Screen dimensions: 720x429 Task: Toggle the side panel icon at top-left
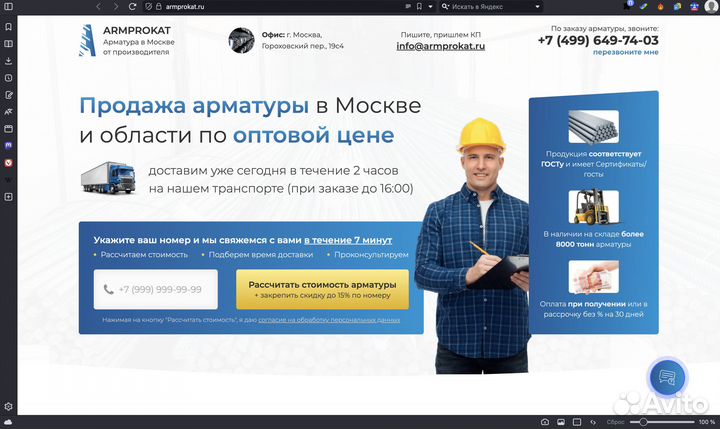tap(8, 6)
